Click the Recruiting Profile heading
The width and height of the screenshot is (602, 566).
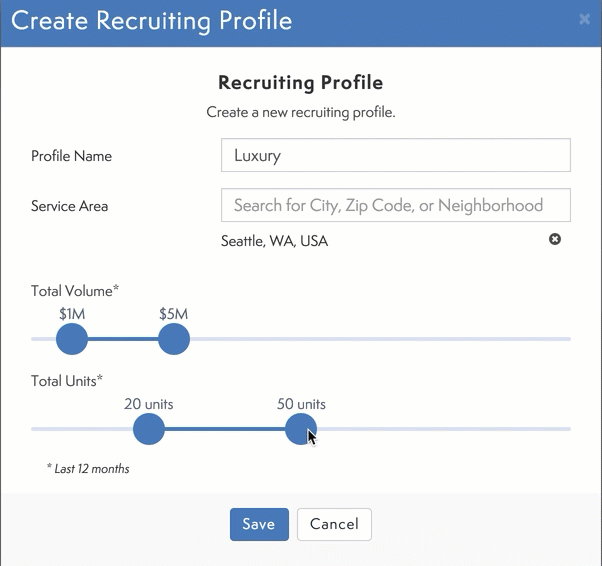click(x=300, y=83)
